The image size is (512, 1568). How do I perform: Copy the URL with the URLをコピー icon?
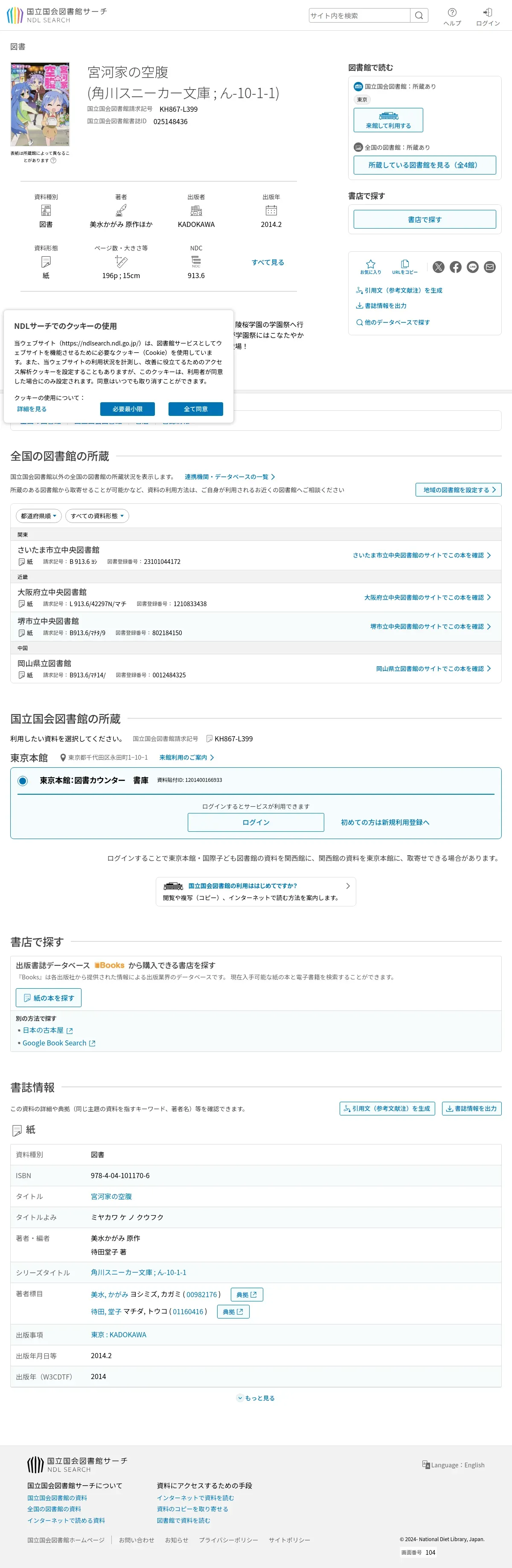(405, 267)
